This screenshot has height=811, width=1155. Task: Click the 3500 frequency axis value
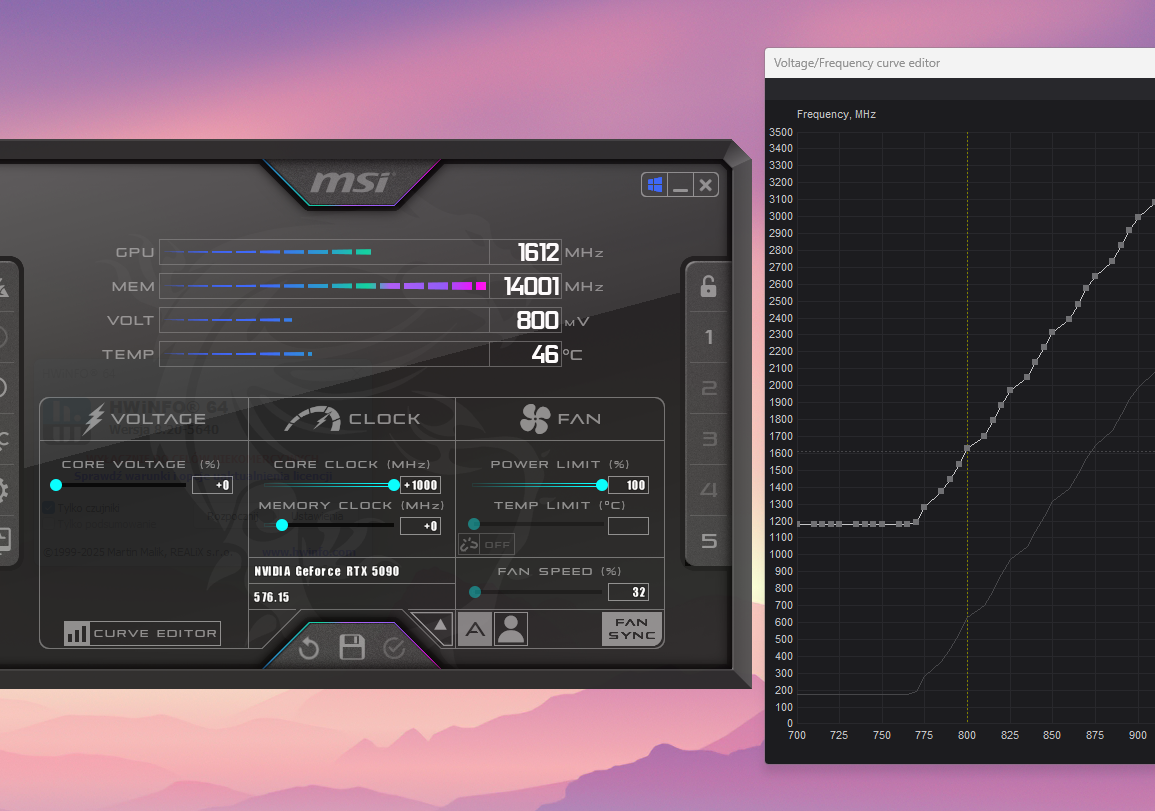tap(781, 133)
